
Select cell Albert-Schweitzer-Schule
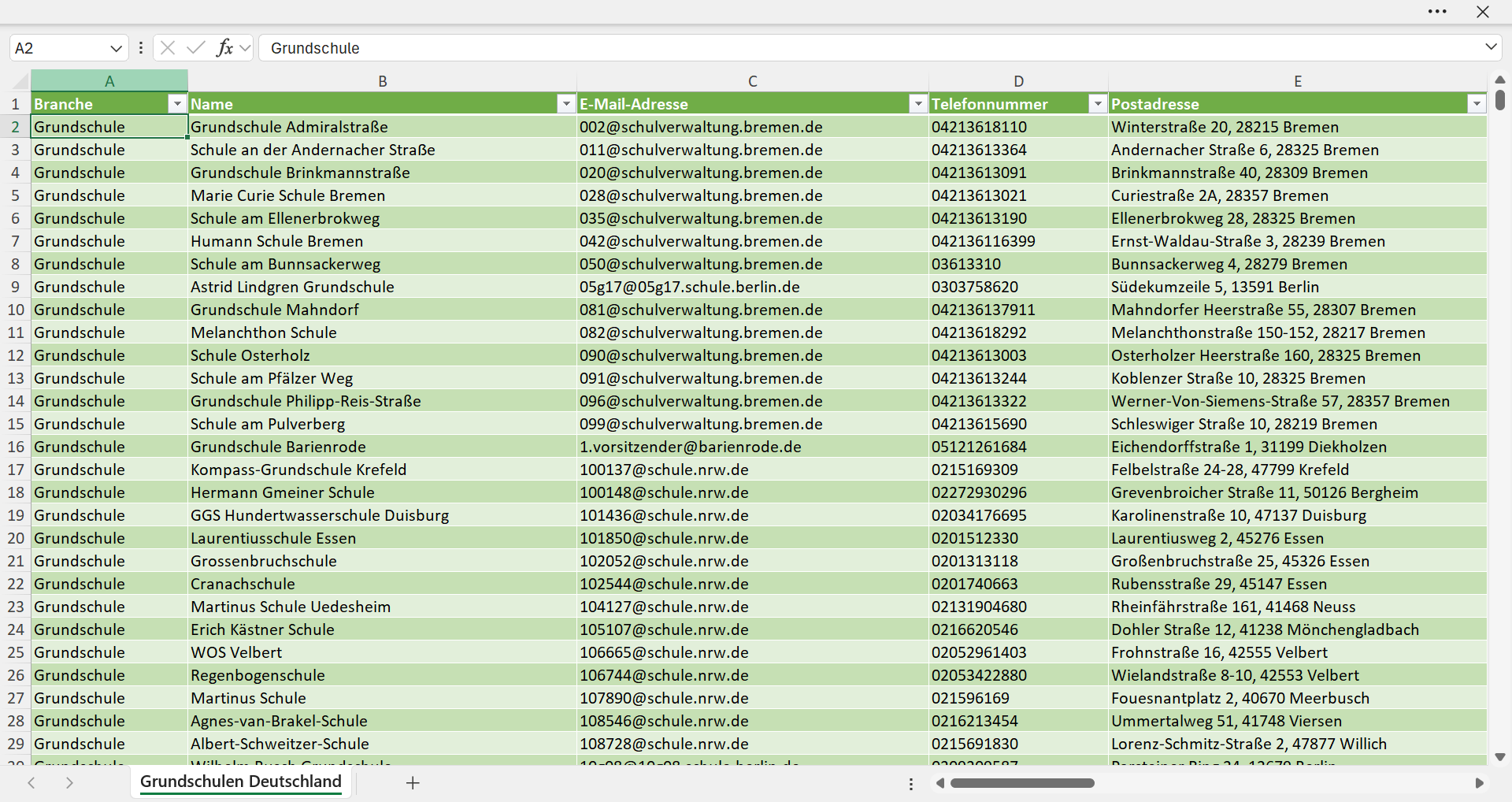(383, 744)
